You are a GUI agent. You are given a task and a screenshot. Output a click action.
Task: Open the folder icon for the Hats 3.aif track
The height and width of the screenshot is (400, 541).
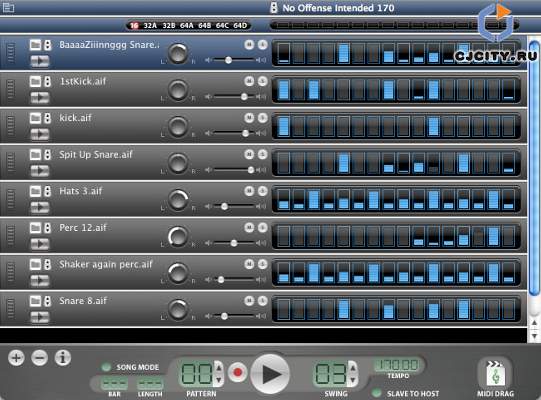click(35, 191)
